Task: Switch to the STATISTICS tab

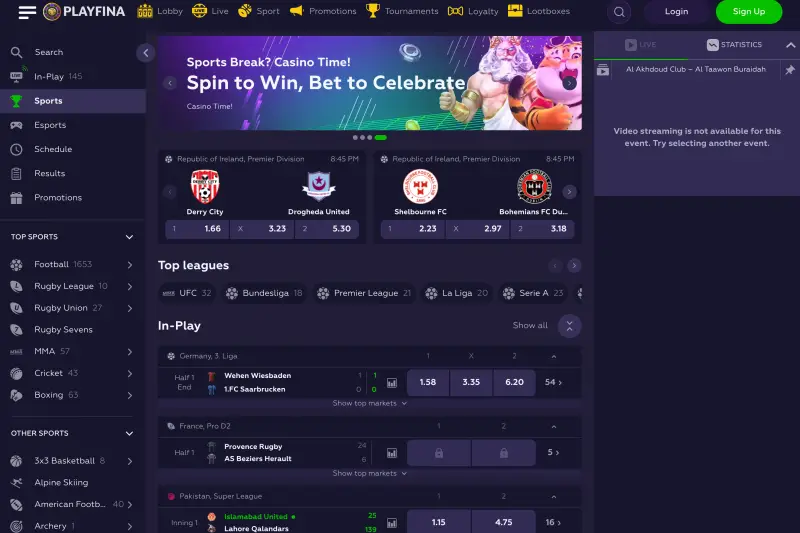Action: pos(734,45)
